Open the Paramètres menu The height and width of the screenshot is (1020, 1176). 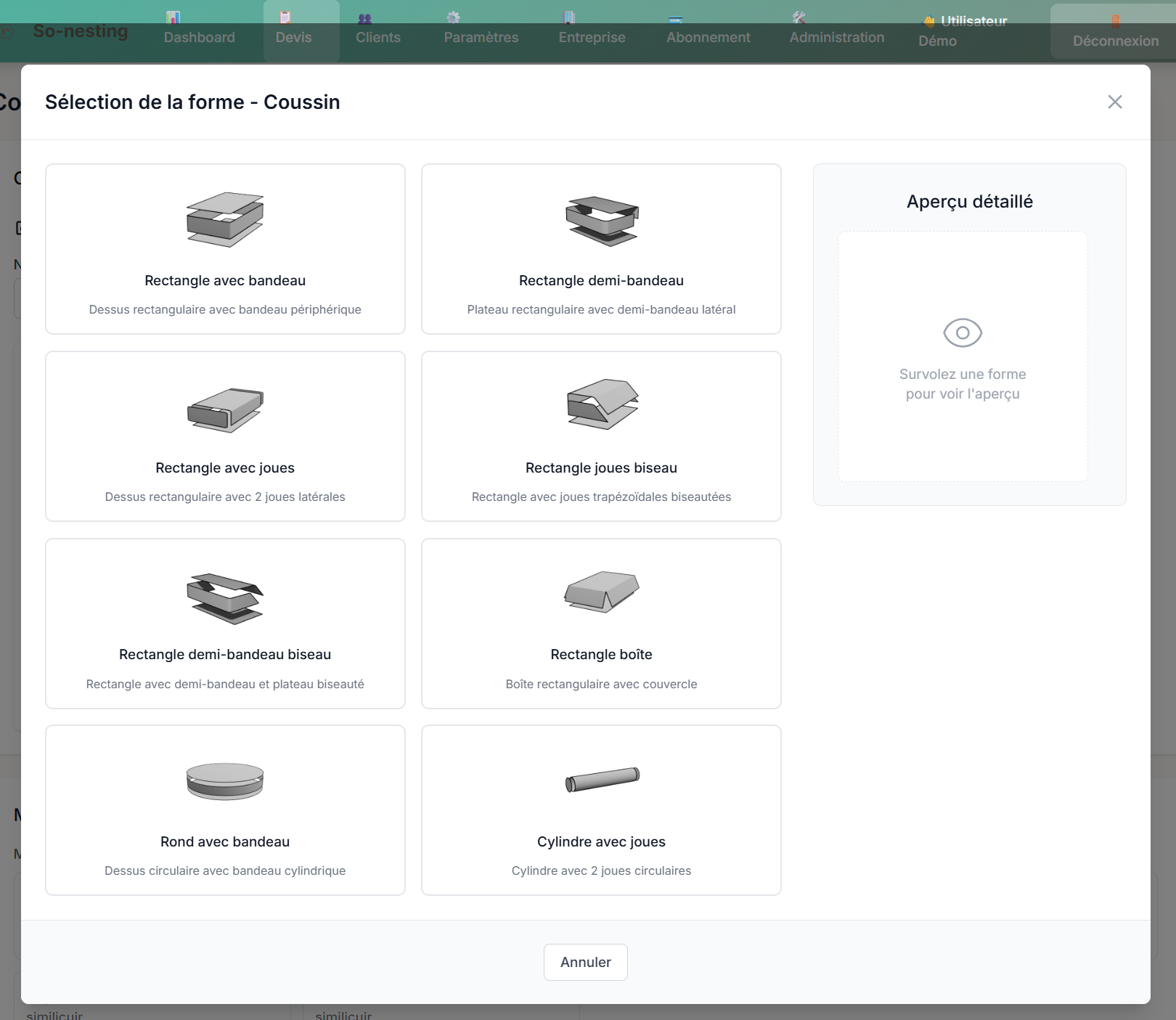481,30
